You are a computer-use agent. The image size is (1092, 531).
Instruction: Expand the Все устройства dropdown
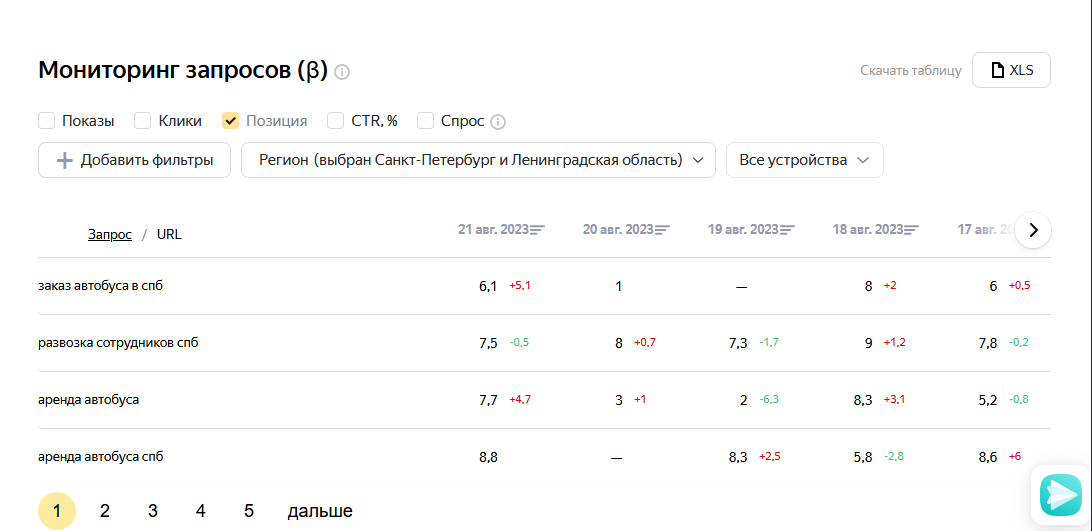[805, 160]
